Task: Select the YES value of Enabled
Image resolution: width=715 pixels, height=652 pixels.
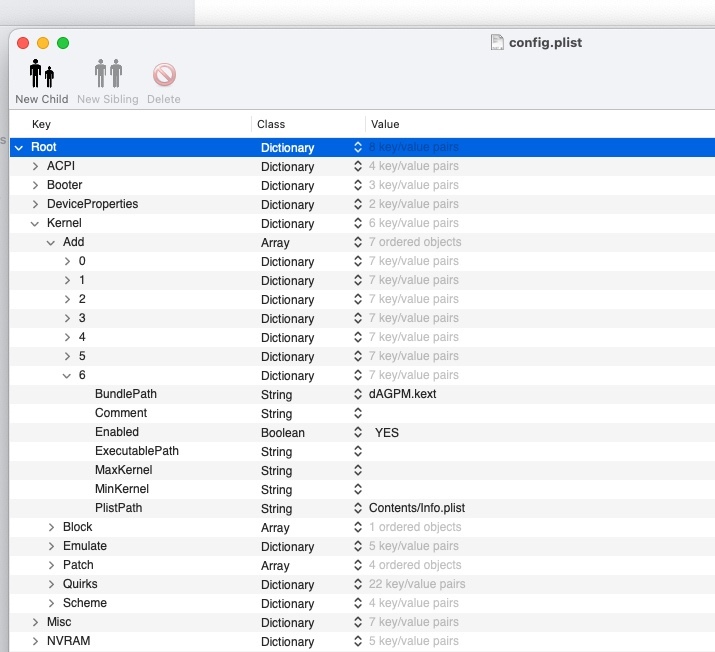Action: [387, 433]
